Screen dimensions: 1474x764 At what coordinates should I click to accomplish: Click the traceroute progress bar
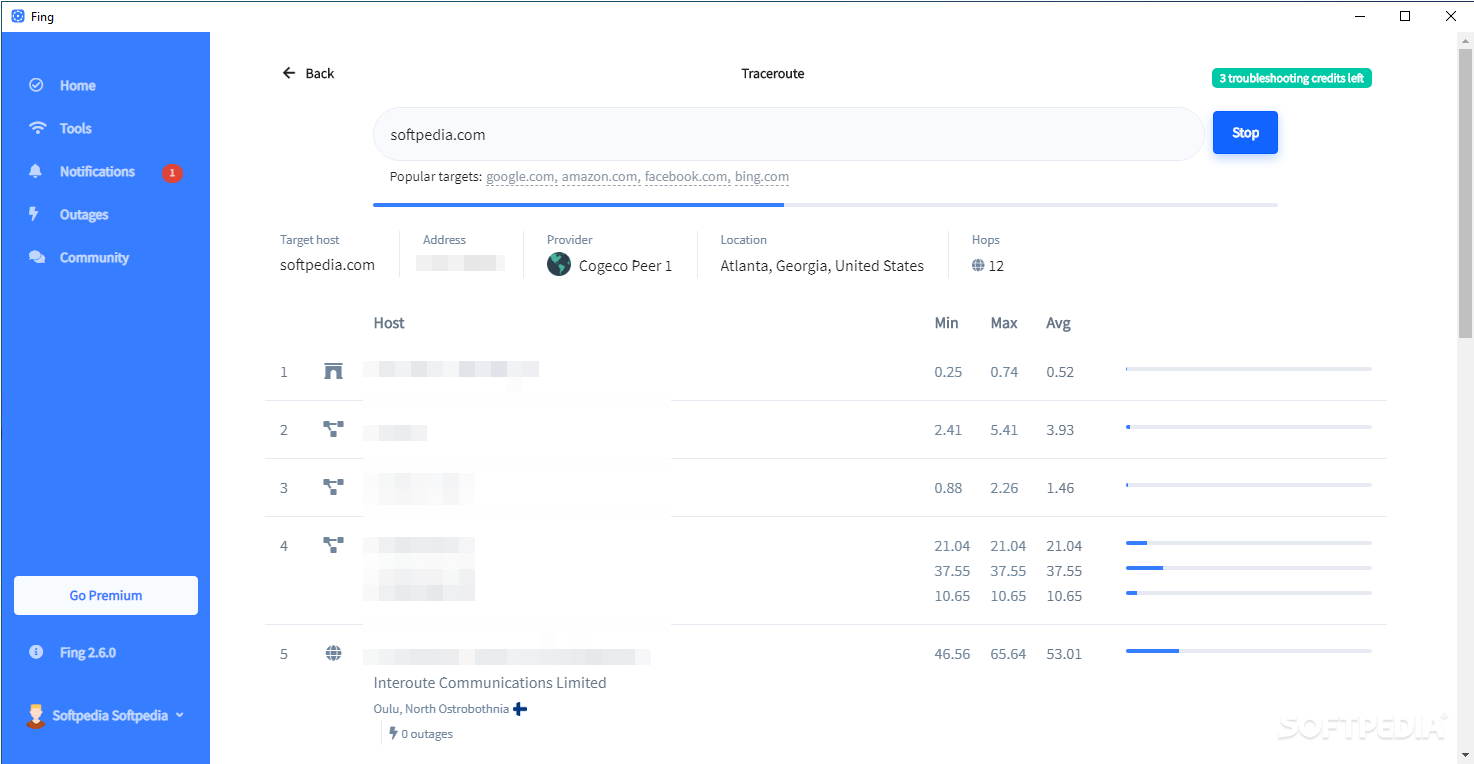(x=825, y=205)
